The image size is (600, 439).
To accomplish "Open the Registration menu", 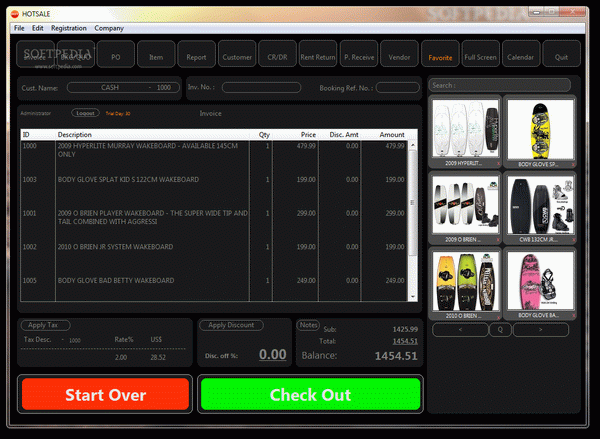I will click(68, 28).
